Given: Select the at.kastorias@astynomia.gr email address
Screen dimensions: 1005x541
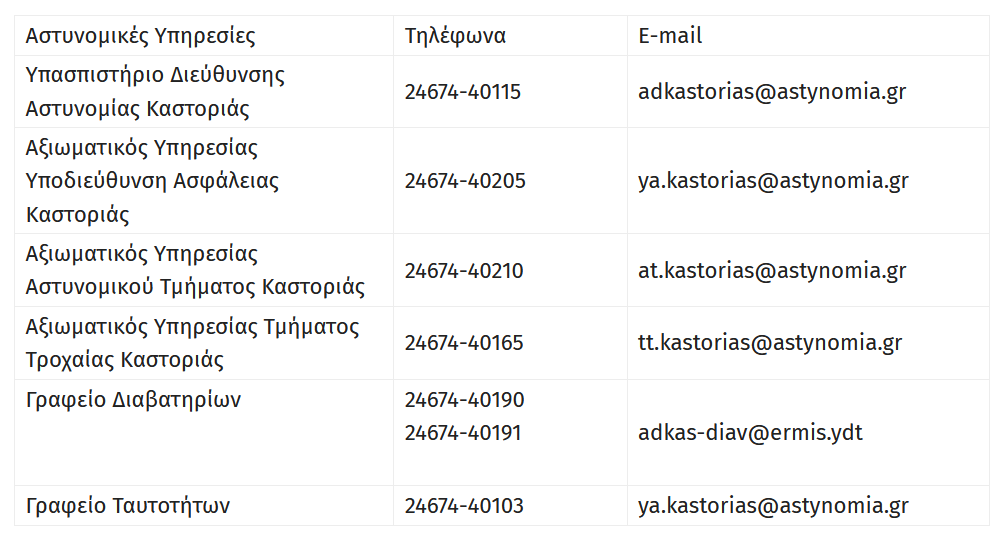Looking at the screenshot, I should point(772,271).
